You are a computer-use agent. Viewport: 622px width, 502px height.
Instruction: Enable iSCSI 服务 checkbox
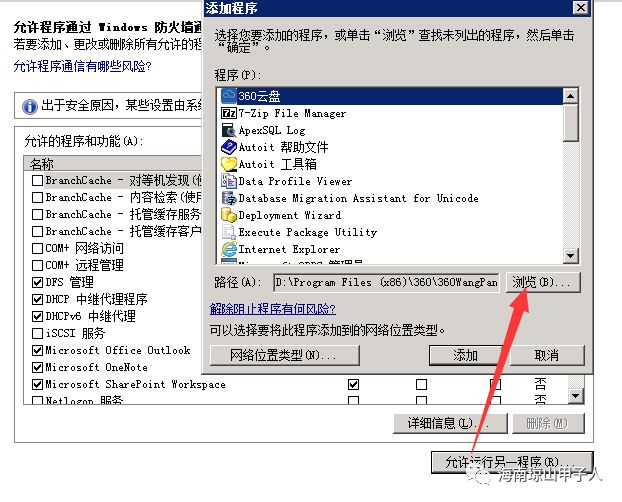coord(37,333)
